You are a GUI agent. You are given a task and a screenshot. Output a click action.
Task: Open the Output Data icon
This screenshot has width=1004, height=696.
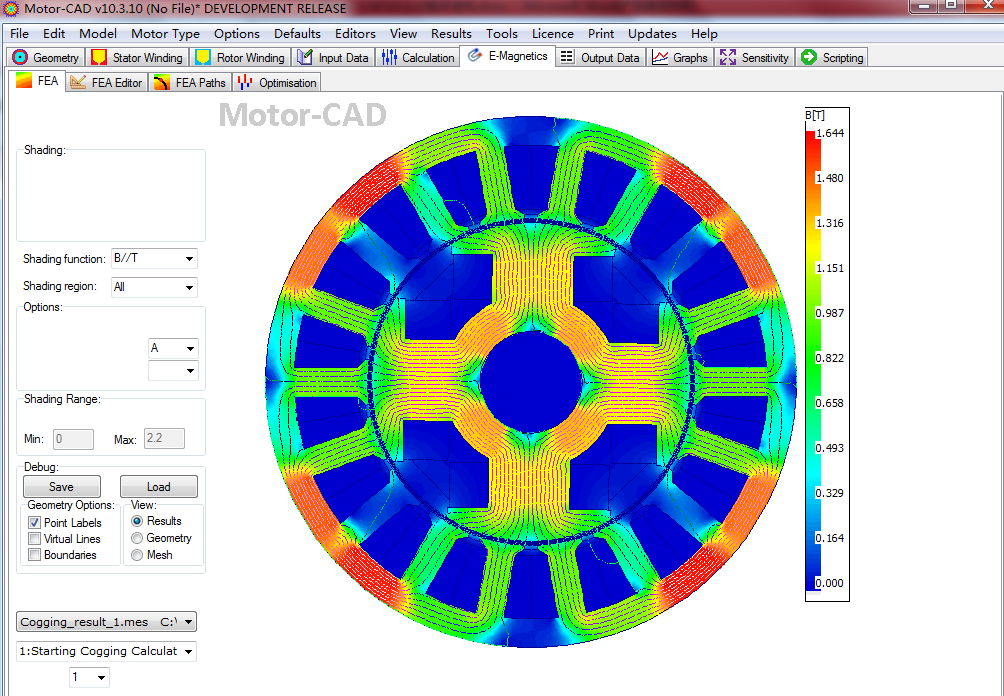pyautogui.click(x=567, y=57)
